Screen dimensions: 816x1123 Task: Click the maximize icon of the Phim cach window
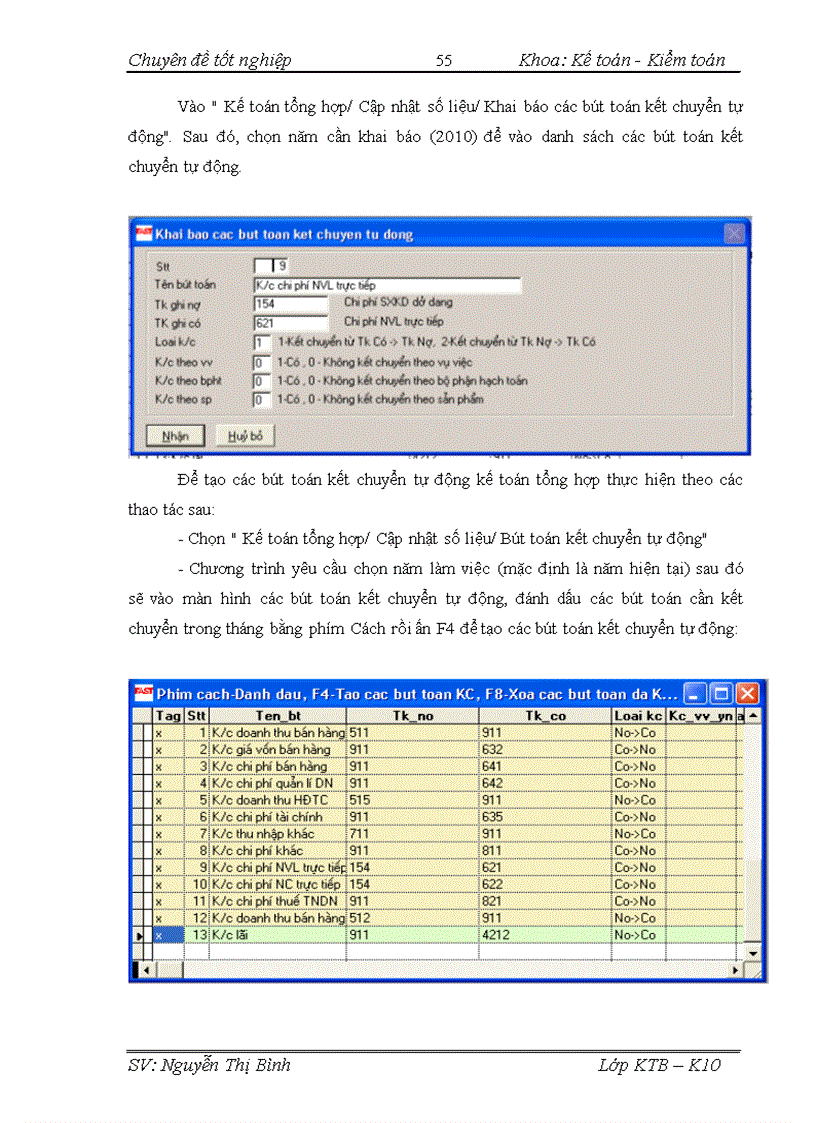click(x=722, y=692)
